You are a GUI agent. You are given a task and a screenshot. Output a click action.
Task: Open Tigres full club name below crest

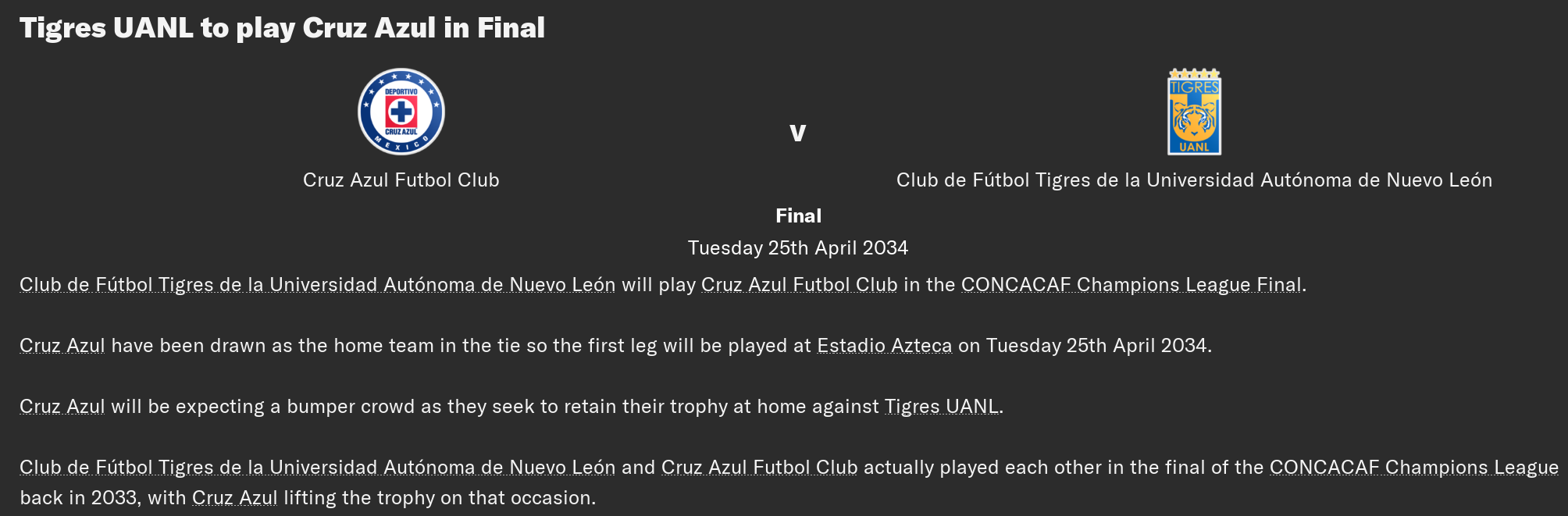[1194, 180]
